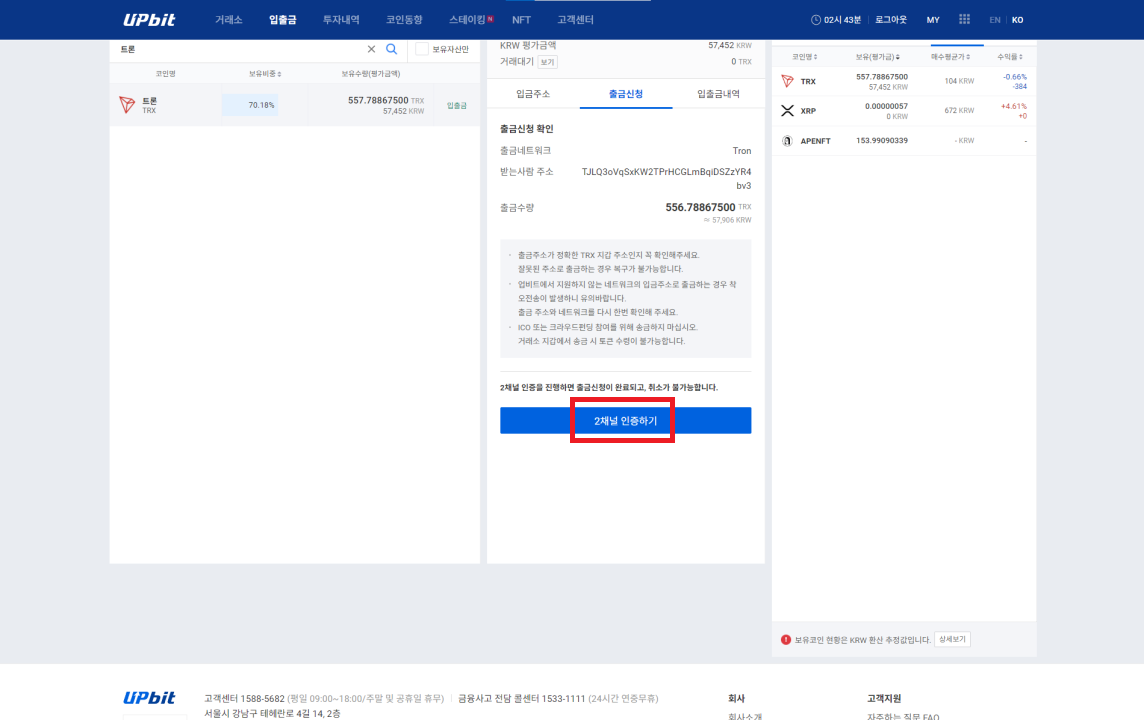Open the grid apps menu icon
1144x720 pixels.
[965, 19]
